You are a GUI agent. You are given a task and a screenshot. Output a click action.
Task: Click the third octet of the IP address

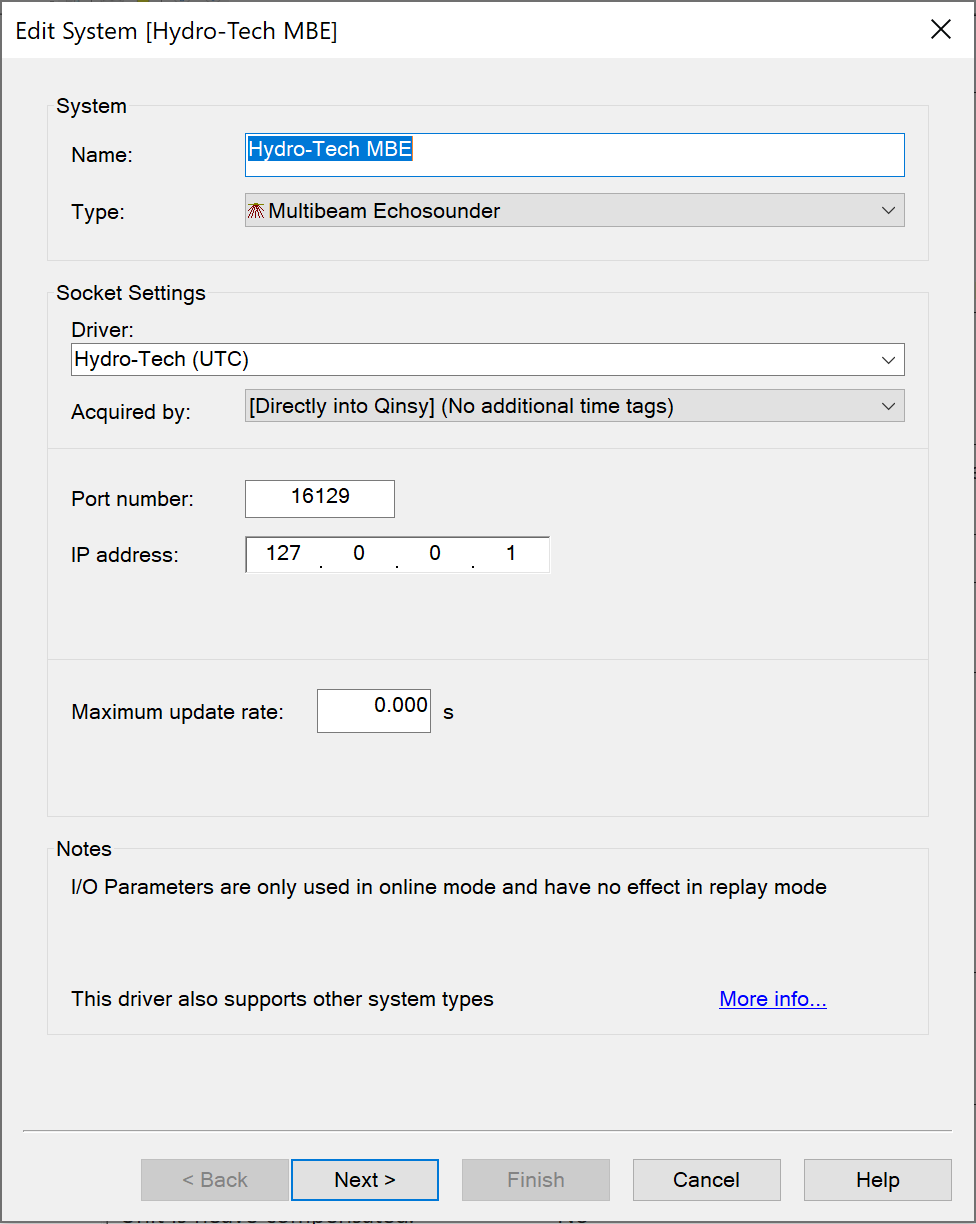[x=435, y=554]
